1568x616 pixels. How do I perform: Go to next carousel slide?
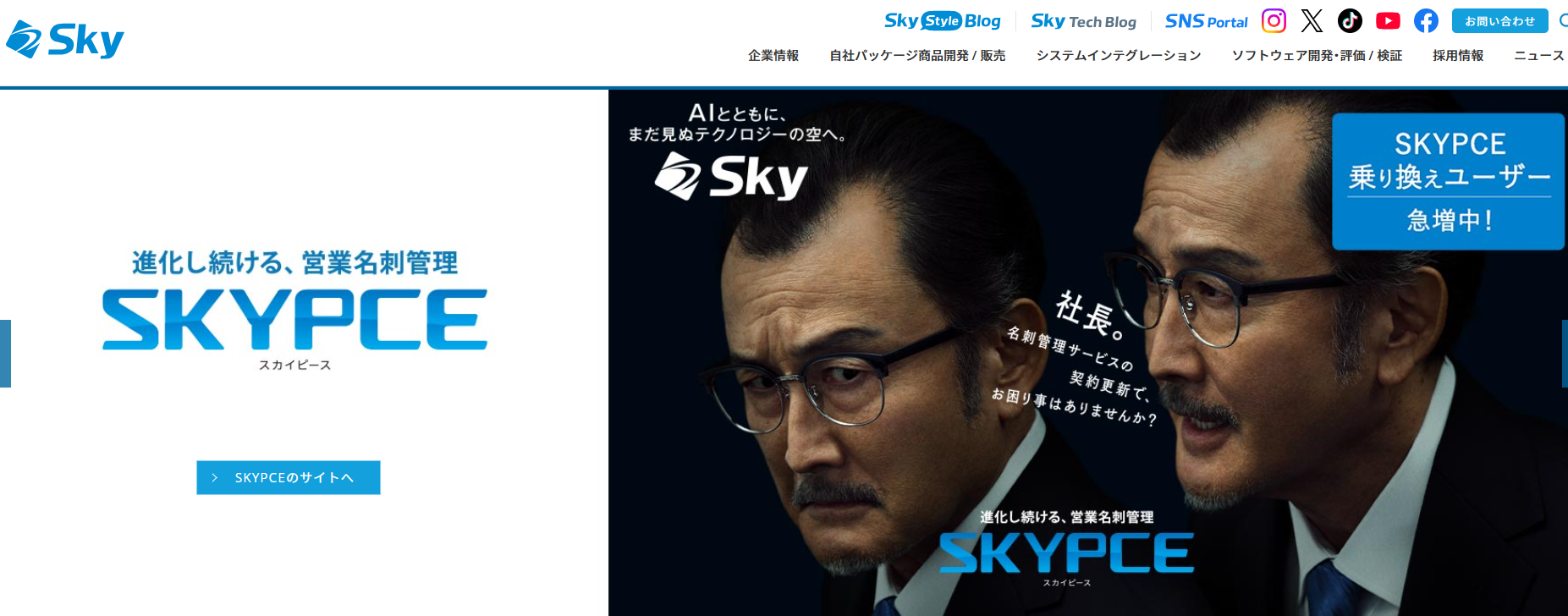tap(1565, 354)
